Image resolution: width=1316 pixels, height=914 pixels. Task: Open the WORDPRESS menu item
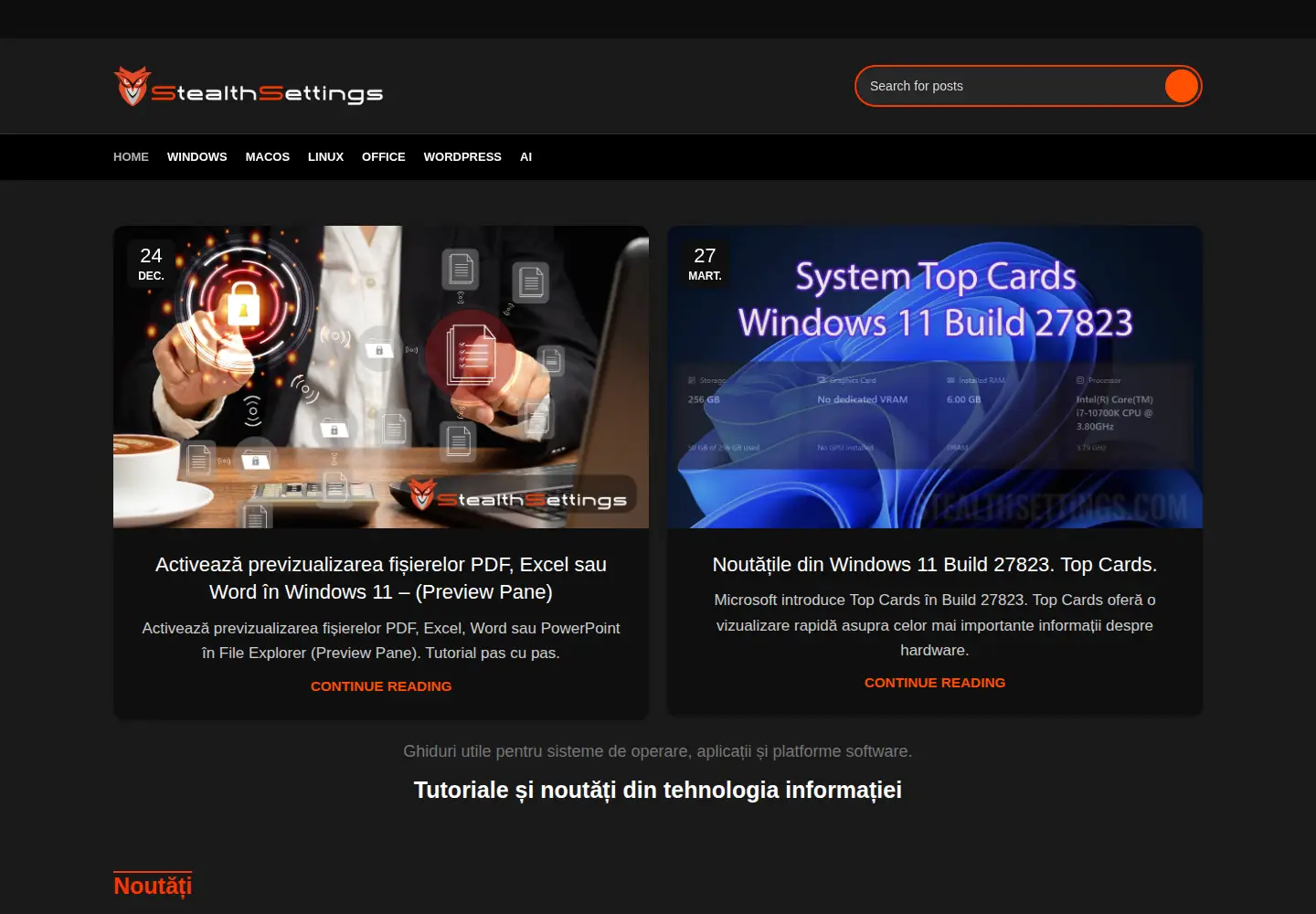coord(462,157)
